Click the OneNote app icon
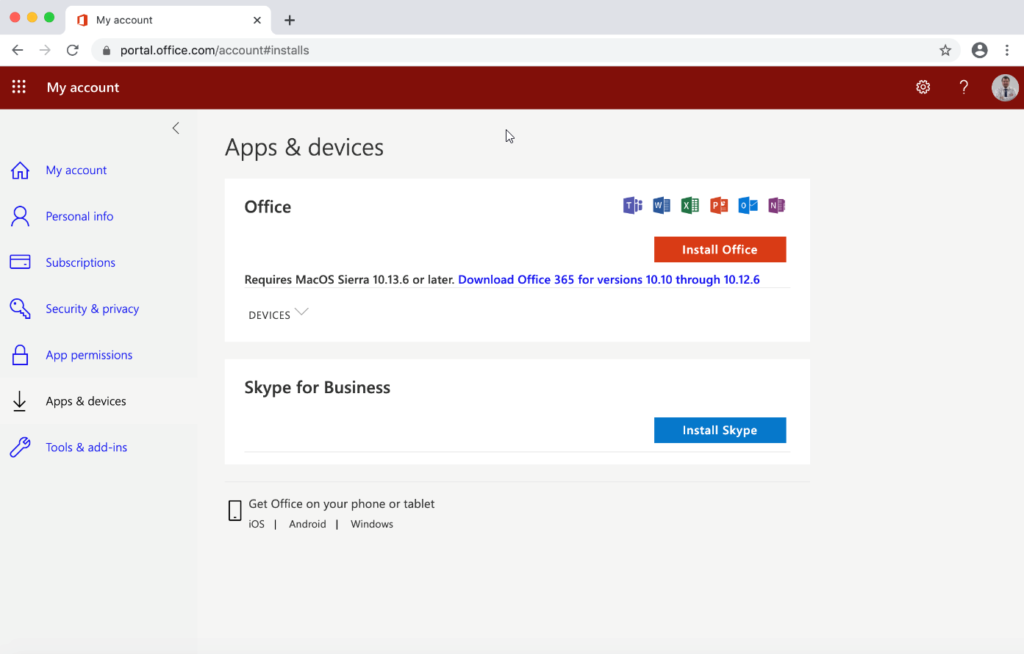Screen dimensions: 1024x654 (x=776, y=205)
